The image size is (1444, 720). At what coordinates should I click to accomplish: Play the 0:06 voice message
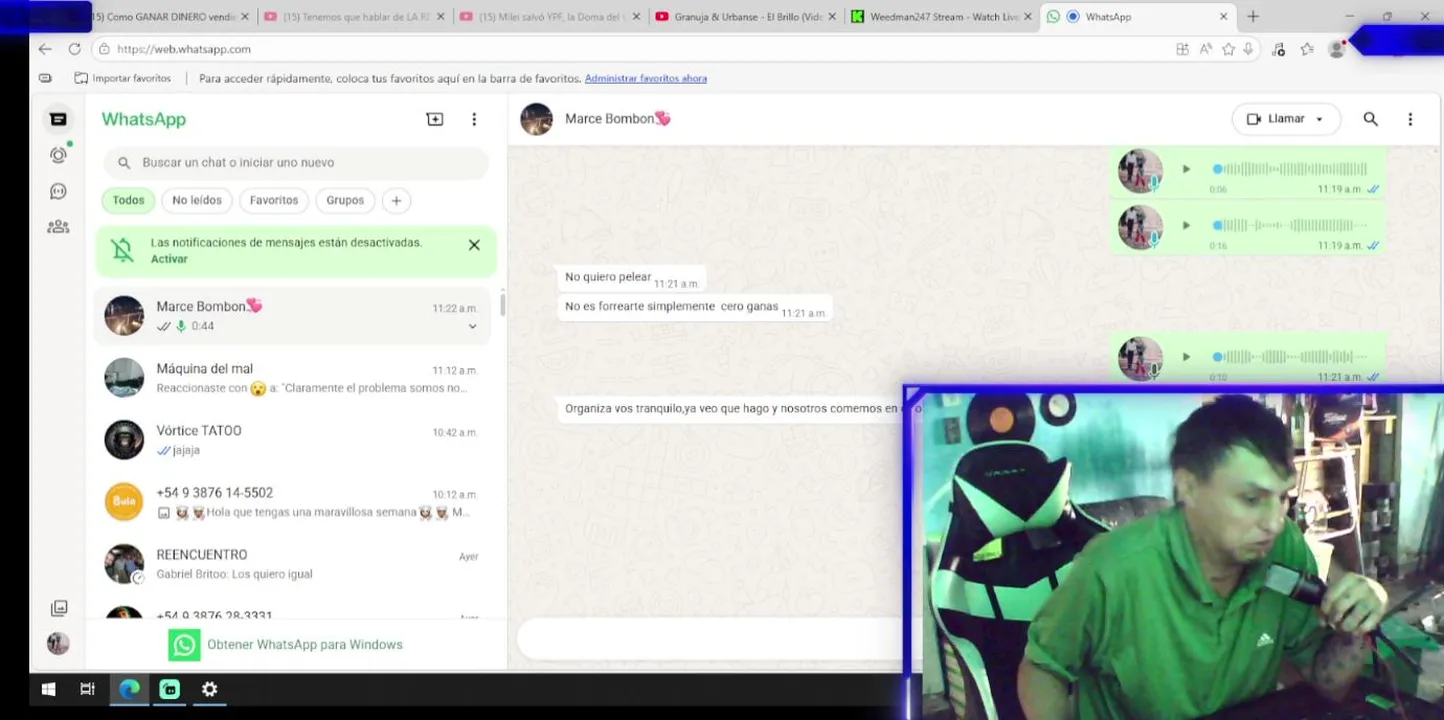(x=1186, y=169)
